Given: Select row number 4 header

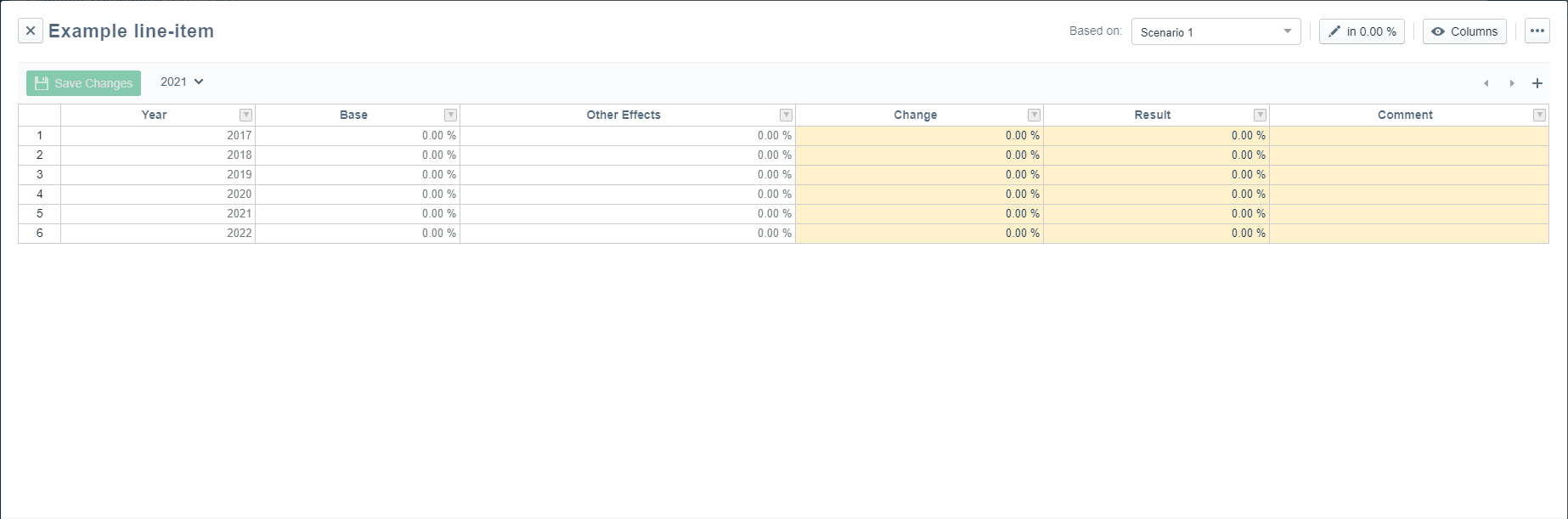Looking at the screenshot, I should point(39,195).
